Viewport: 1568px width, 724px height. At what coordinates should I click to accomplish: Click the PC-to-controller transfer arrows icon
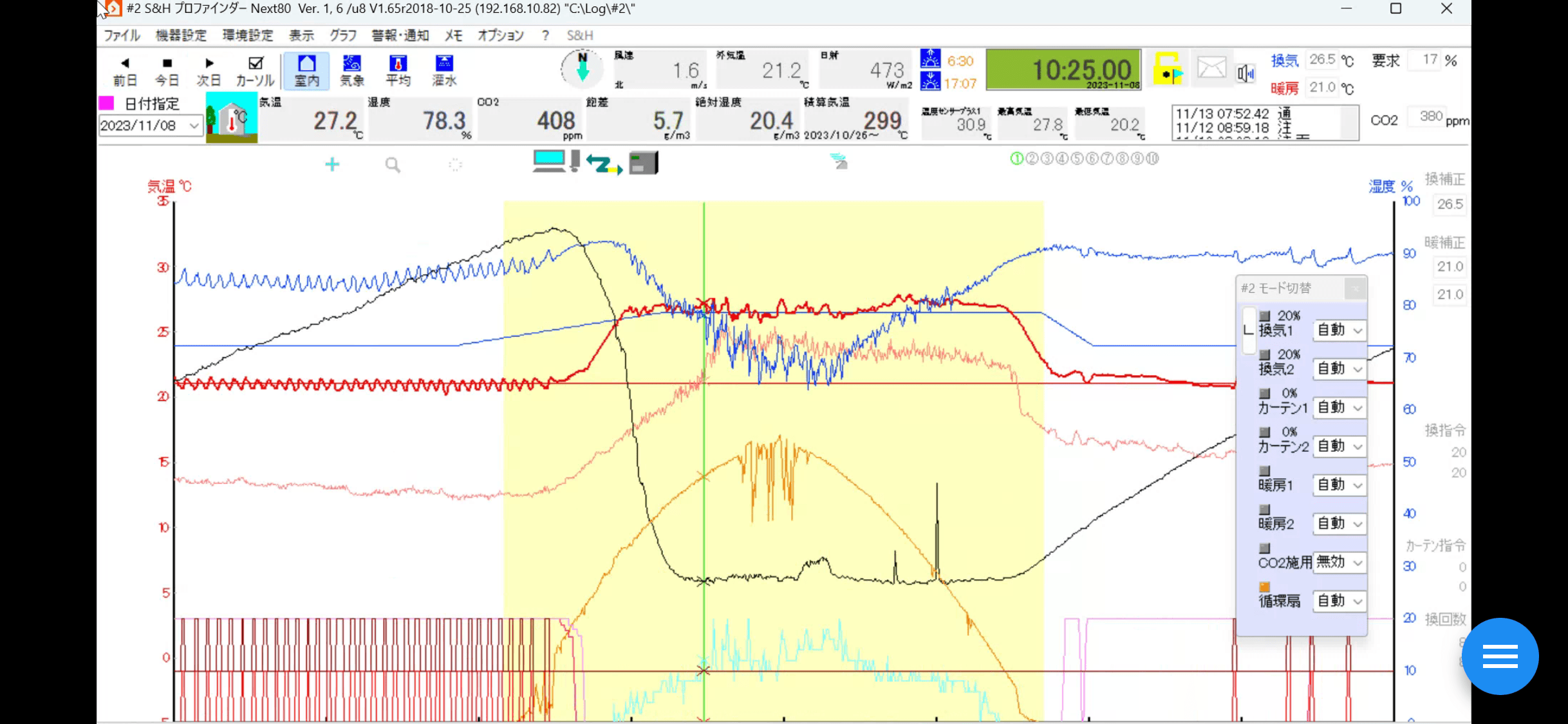point(604,165)
